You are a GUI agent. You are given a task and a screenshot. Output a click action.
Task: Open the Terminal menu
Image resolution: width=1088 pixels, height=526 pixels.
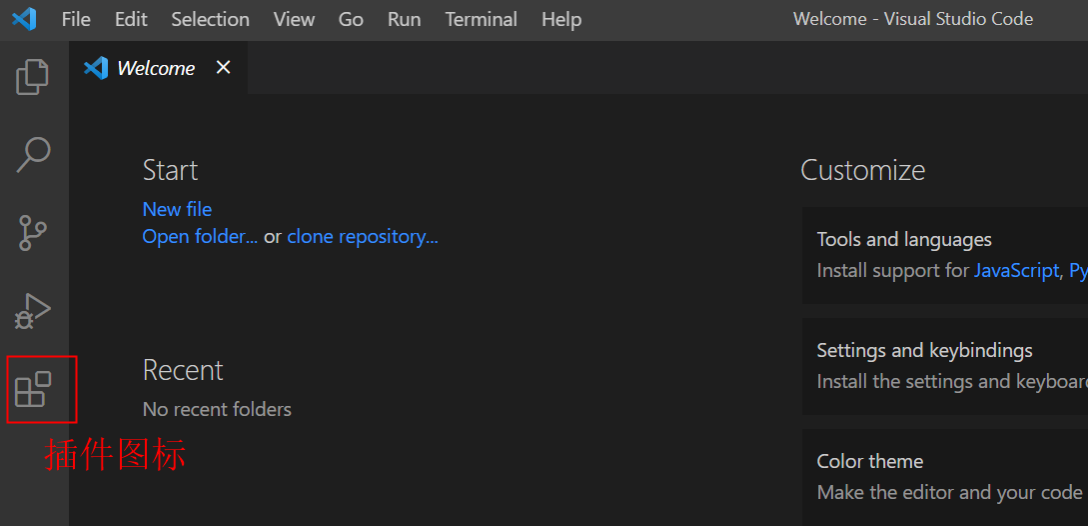point(481,19)
